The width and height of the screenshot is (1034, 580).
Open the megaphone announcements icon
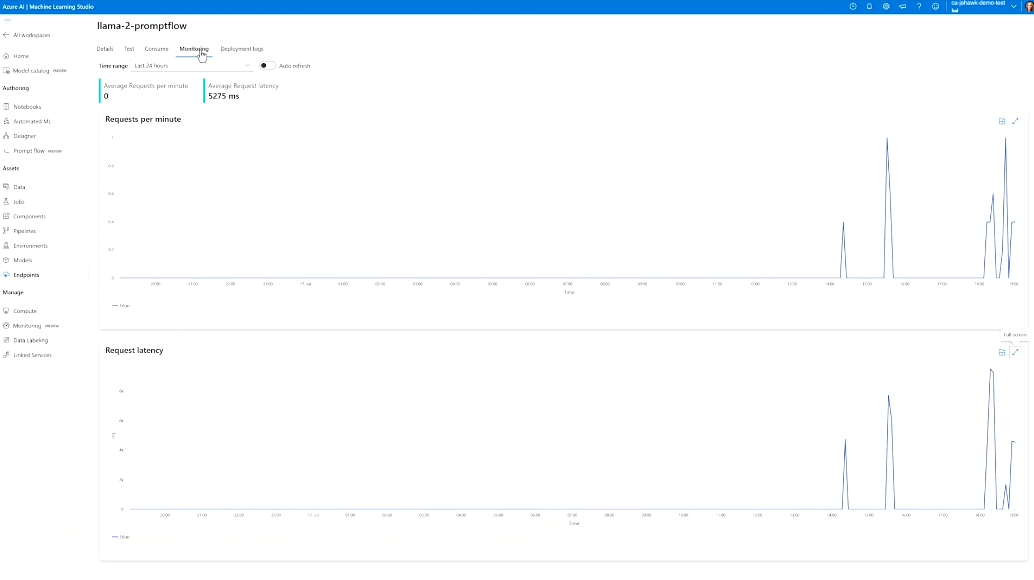(x=902, y=7)
